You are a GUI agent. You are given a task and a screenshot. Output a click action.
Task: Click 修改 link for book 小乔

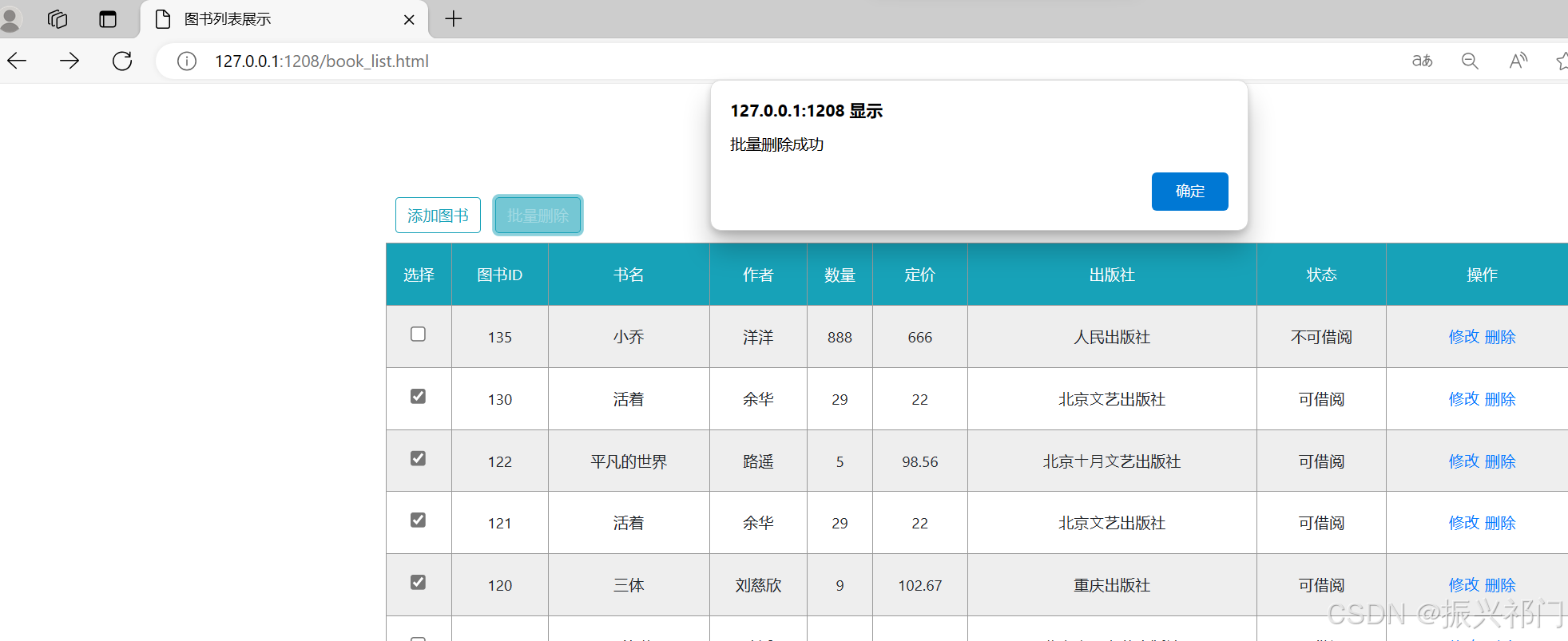(x=1464, y=337)
